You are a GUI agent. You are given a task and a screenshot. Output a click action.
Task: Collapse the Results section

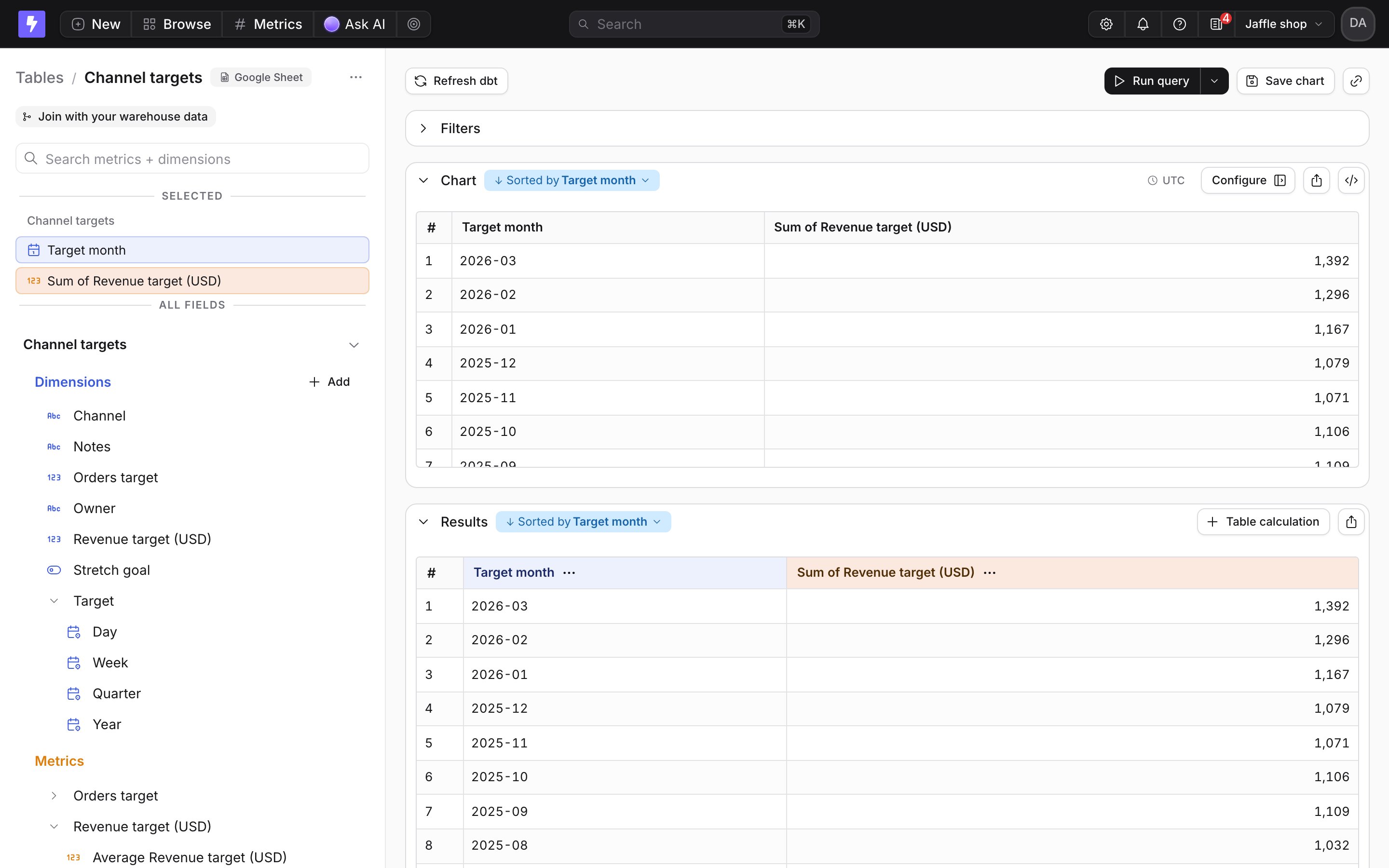423,522
